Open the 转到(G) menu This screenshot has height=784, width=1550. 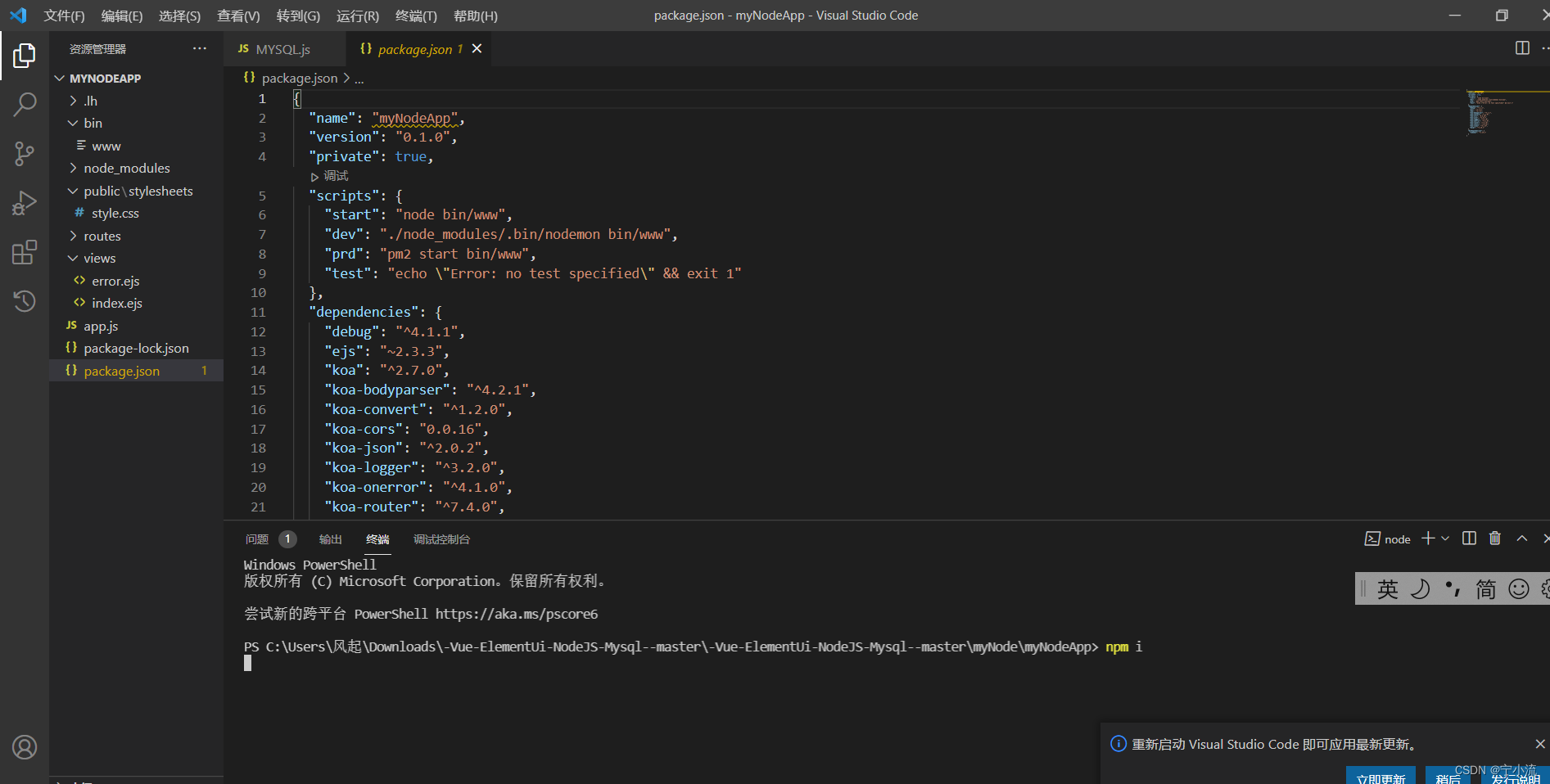point(298,16)
